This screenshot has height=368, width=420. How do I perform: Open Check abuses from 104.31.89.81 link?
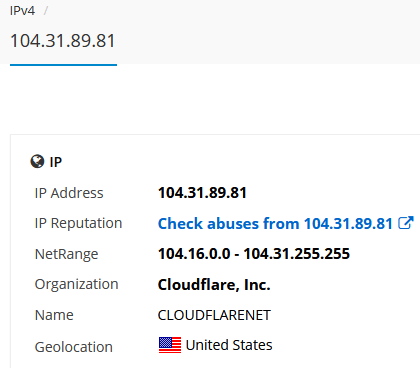point(275,223)
